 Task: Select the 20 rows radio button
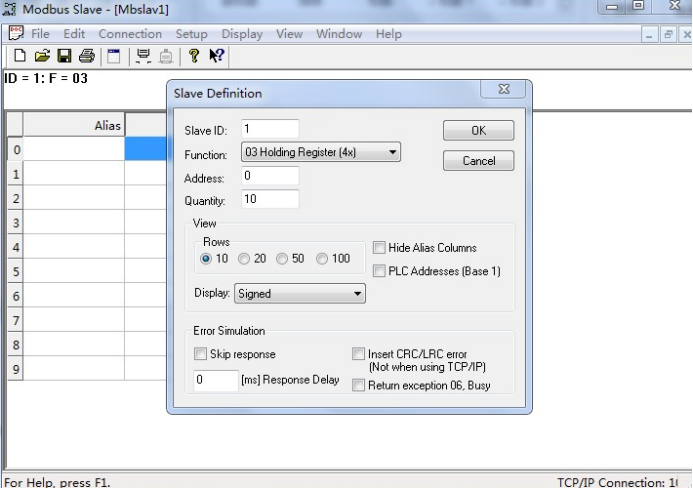tap(244, 259)
